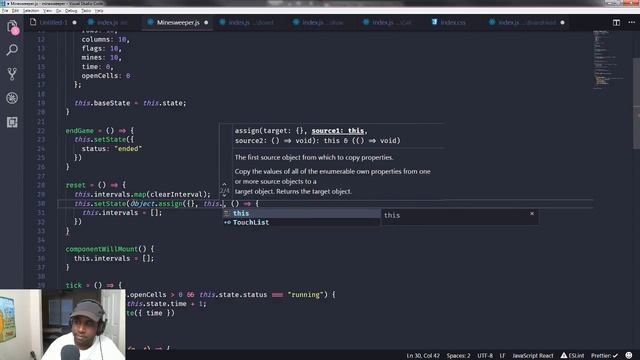Click the 'reset' method name
This screenshot has height=360, width=640.
(76, 185)
